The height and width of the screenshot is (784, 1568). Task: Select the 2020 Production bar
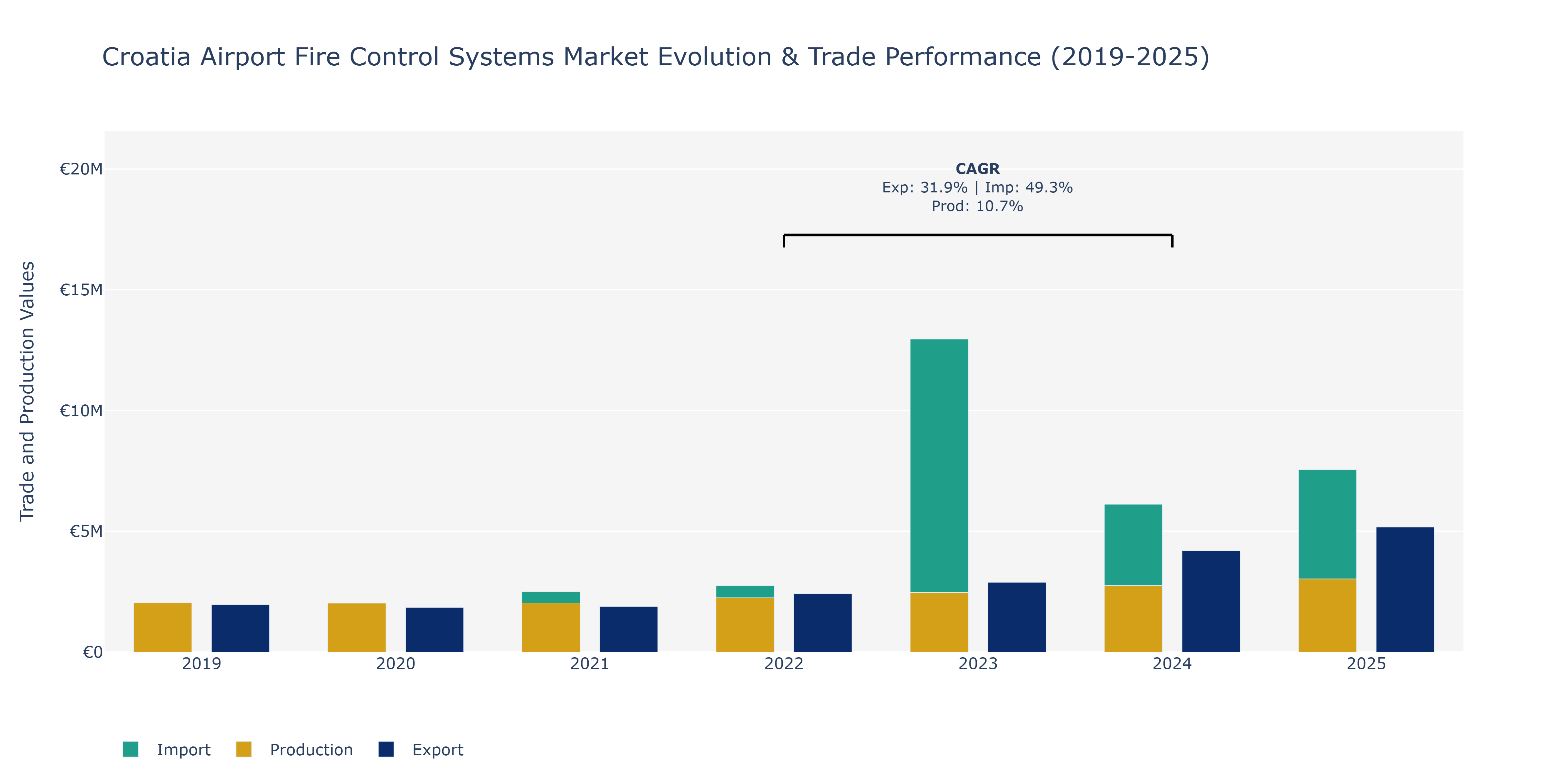pos(357,628)
